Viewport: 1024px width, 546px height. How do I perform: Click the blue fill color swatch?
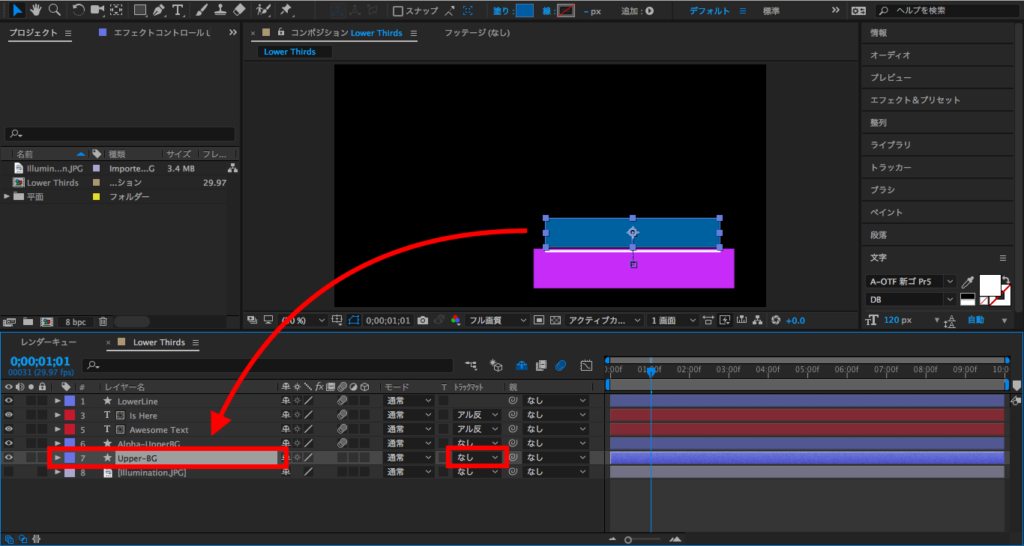[525, 11]
